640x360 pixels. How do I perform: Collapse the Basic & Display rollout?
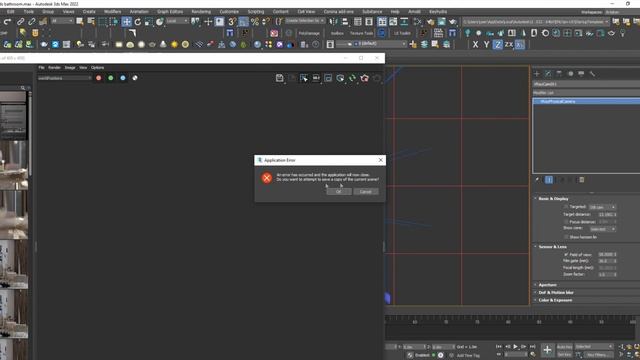[x=553, y=198]
